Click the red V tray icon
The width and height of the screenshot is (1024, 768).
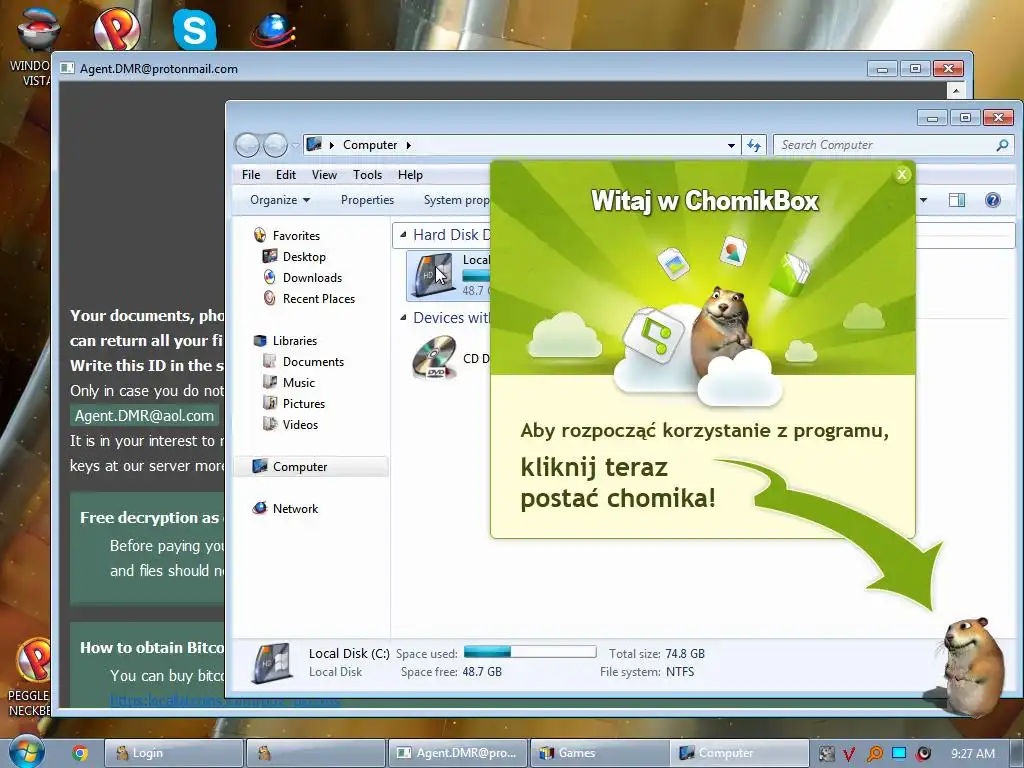[x=849, y=754]
